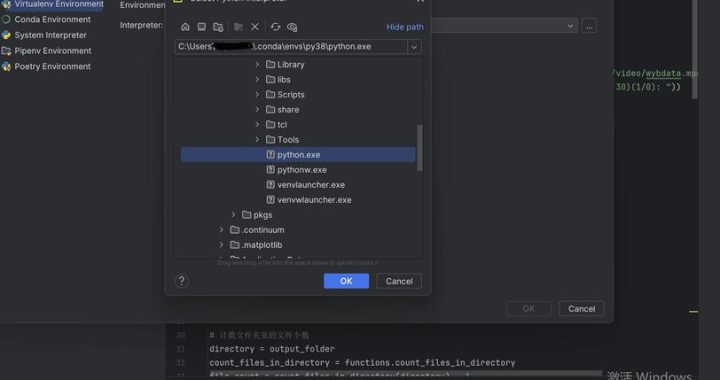Click the New Folder toolbar icon
Screen dimensions: 720x380
coord(238,27)
